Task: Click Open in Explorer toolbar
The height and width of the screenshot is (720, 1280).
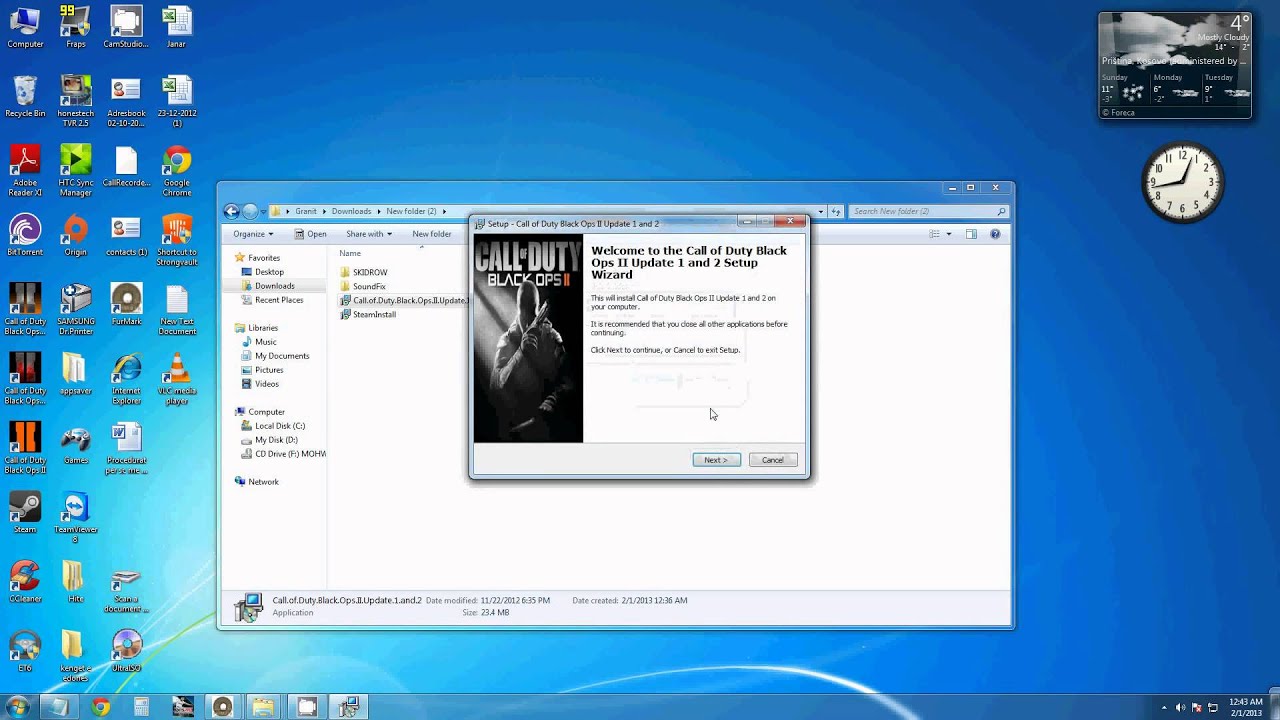Action: point(310,234)
